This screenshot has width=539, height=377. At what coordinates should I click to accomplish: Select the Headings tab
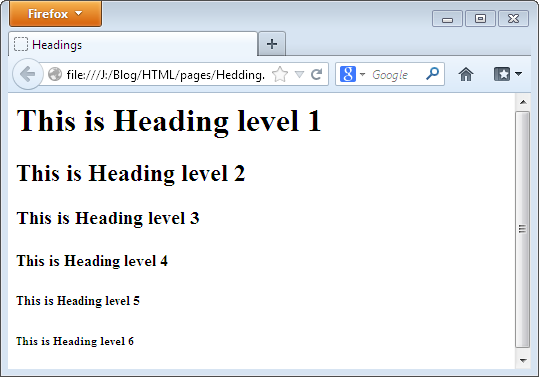point(133,44)
